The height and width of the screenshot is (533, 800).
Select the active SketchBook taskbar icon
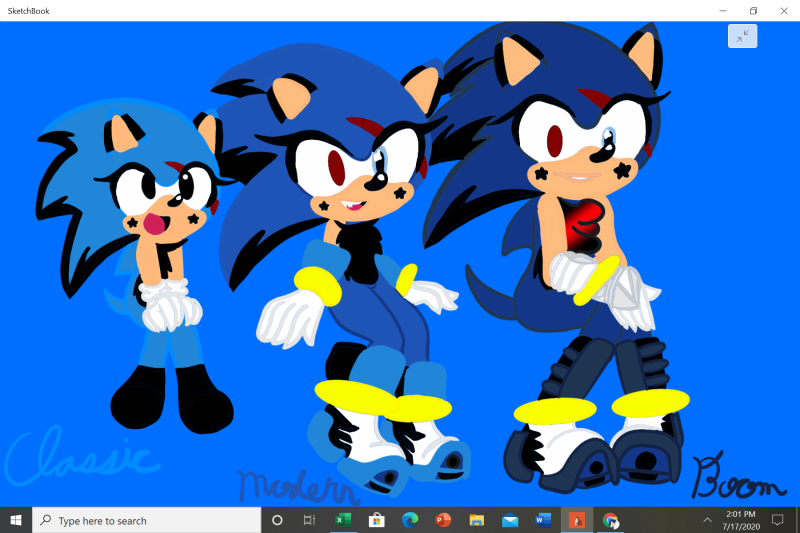576,520
